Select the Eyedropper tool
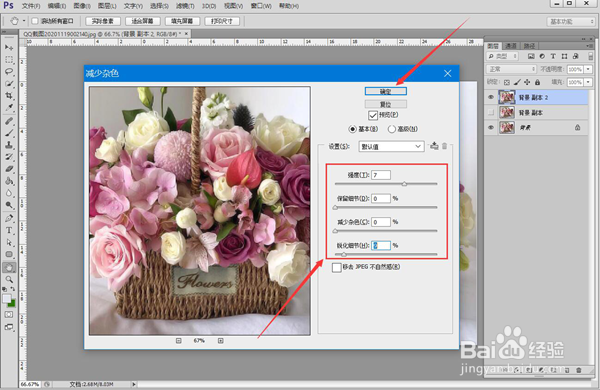Image resolution: width=600 pixels, height=390 pixels. (x=9, y=108)
